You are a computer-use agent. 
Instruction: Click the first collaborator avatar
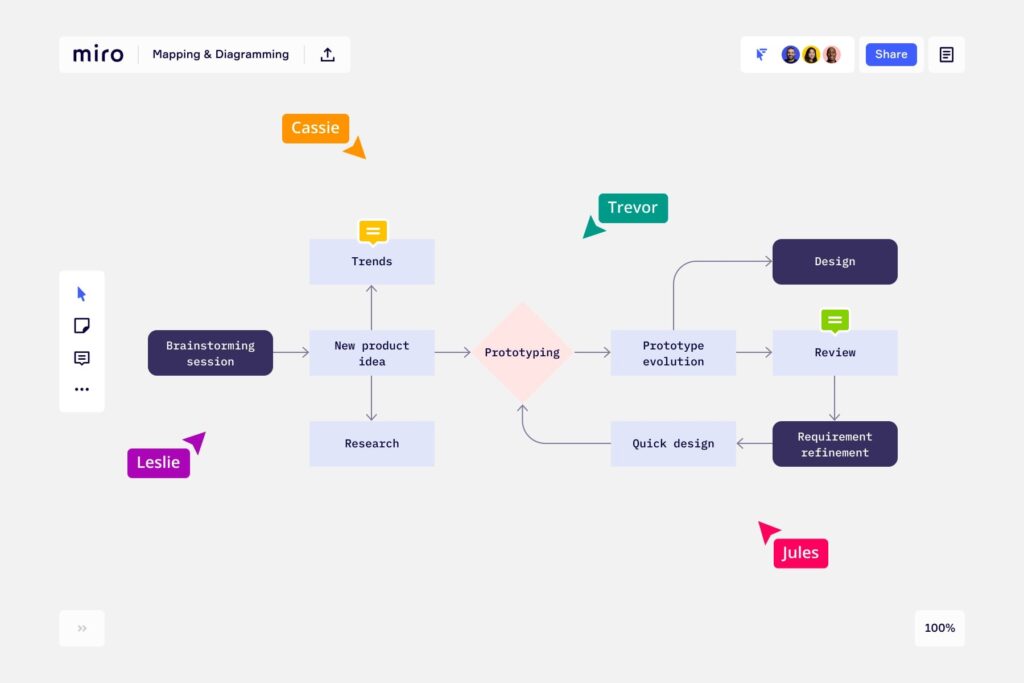[x=790, y=54]
